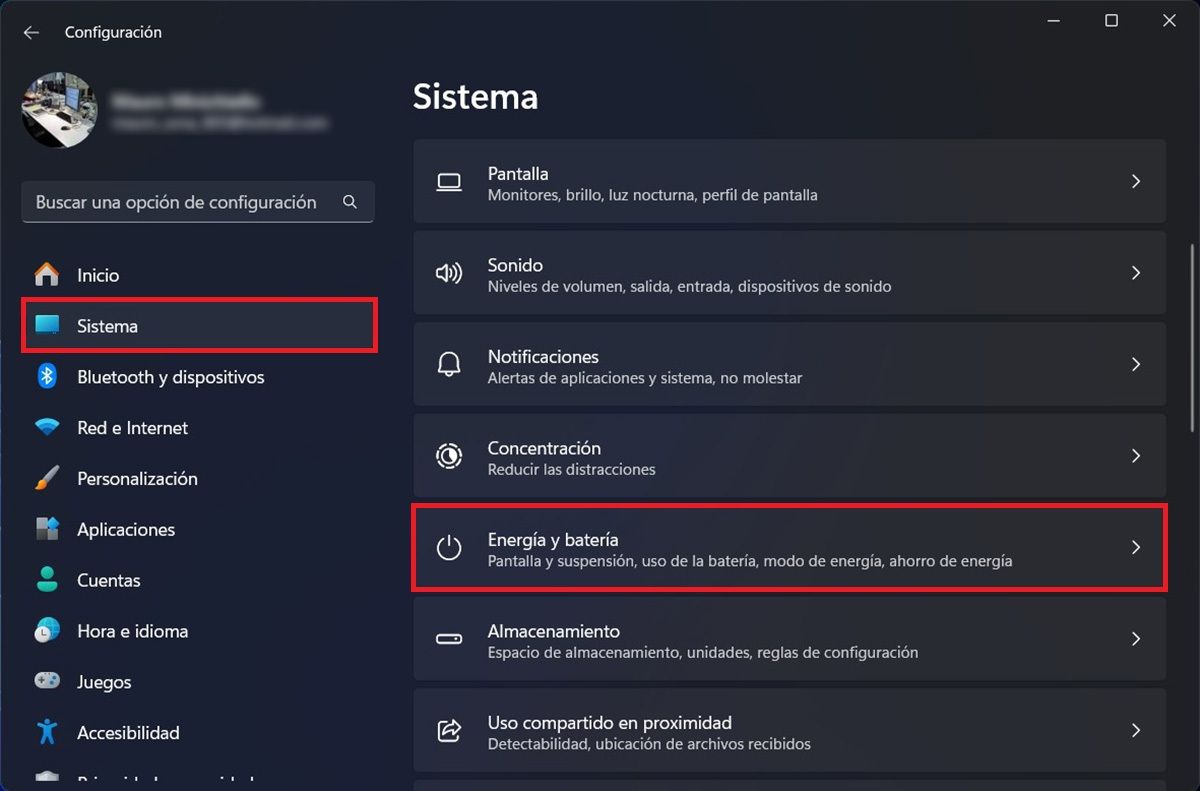Image resolution: width=1200 pixels, height=791 pixels.
Task: Click the Wi-Fi icon for Red e Internet
Action: coord(47,428)
